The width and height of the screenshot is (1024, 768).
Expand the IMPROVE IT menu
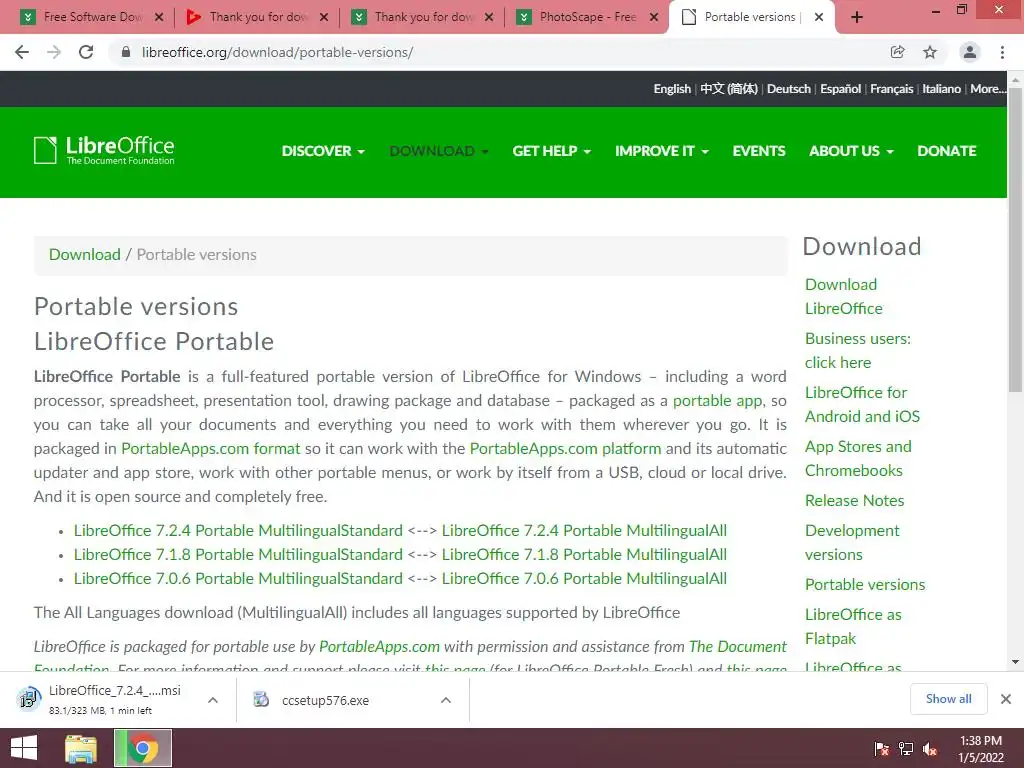(x=662, y=151)
